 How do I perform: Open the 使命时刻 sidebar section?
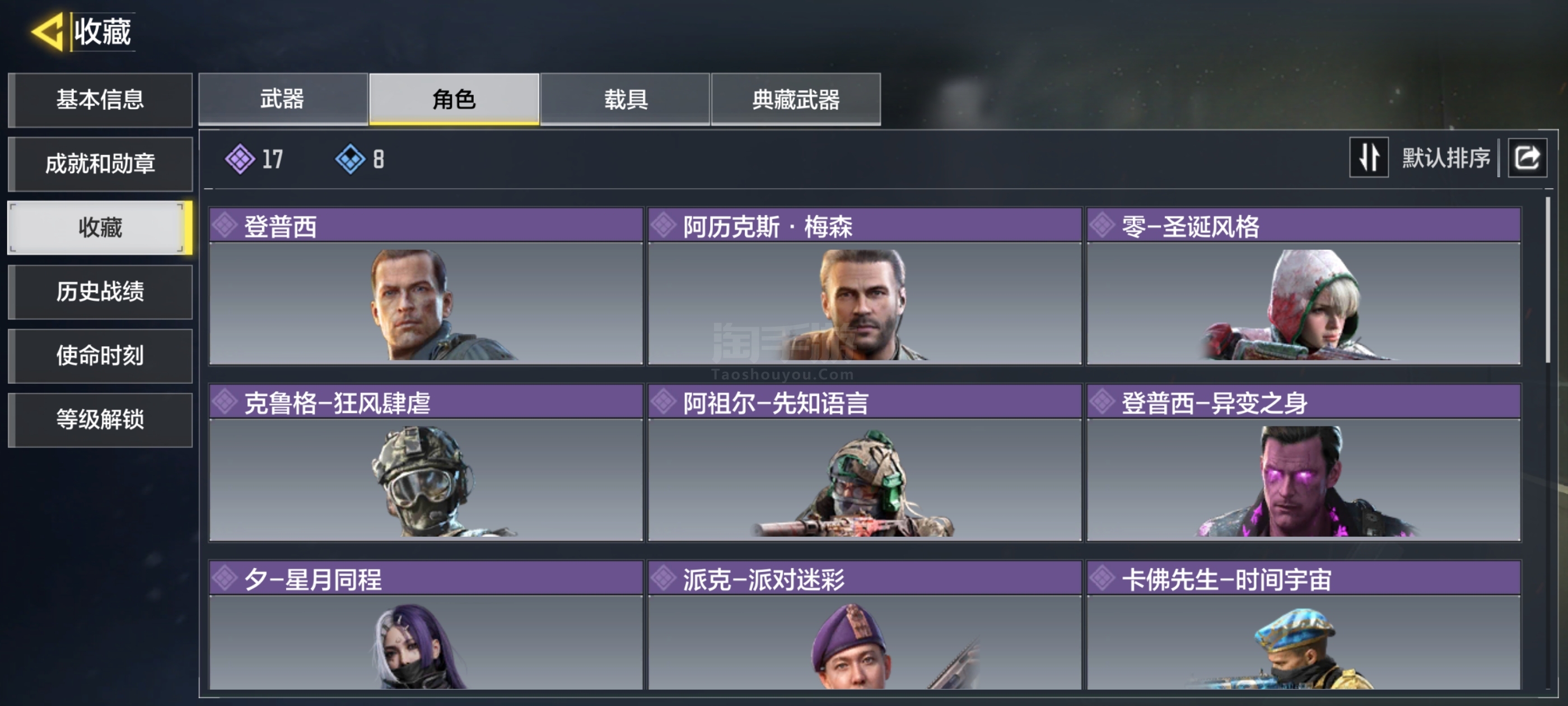[100, 355]
